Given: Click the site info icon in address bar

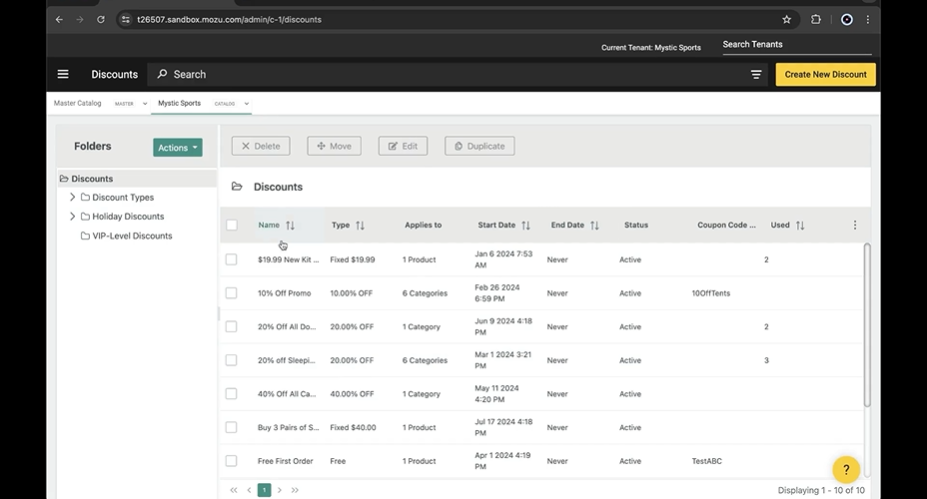Looking at the screenshot, I should click(x=125, y=20).
